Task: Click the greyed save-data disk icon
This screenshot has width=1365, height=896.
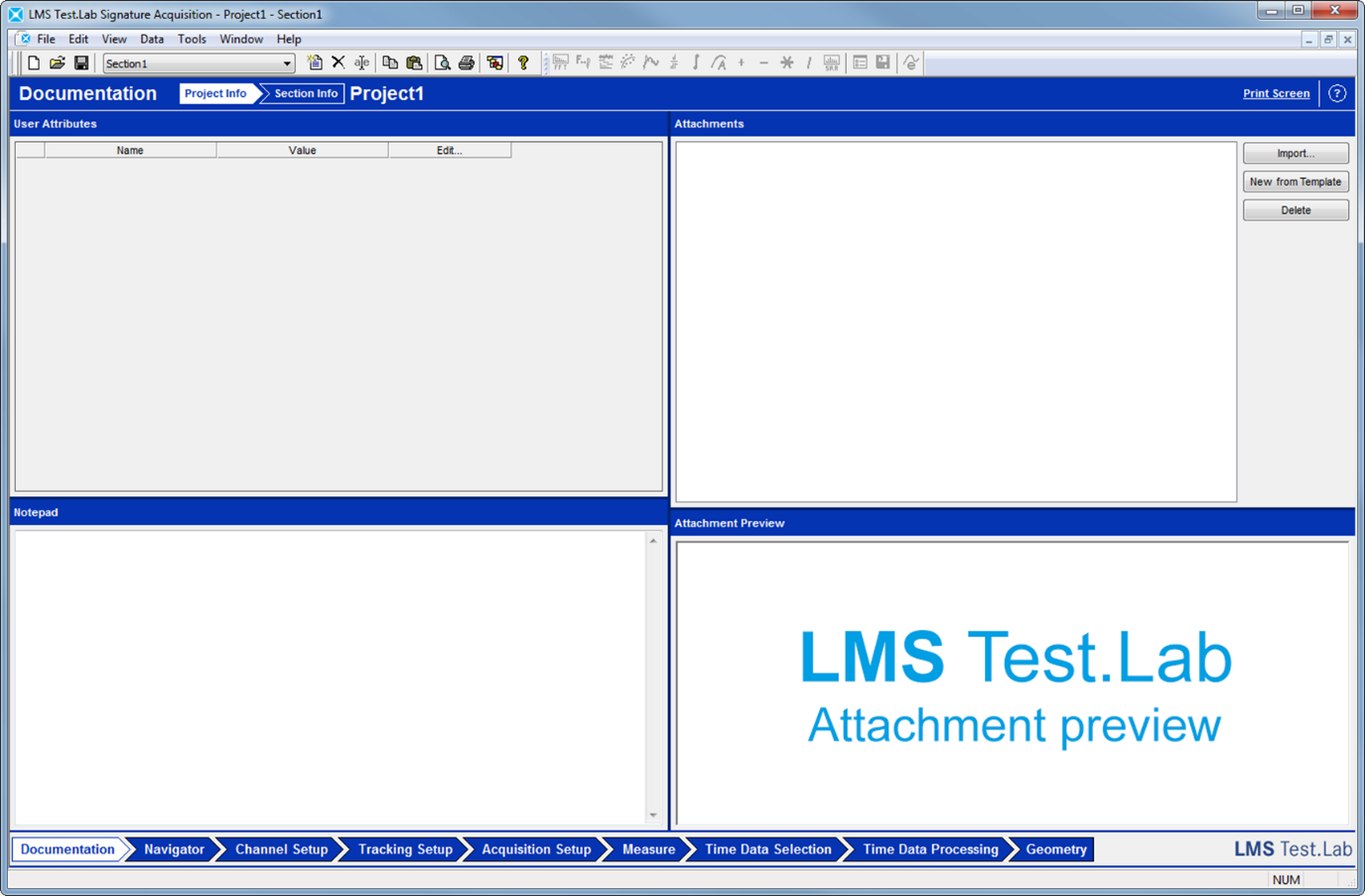Action: [x=883, y=63]
